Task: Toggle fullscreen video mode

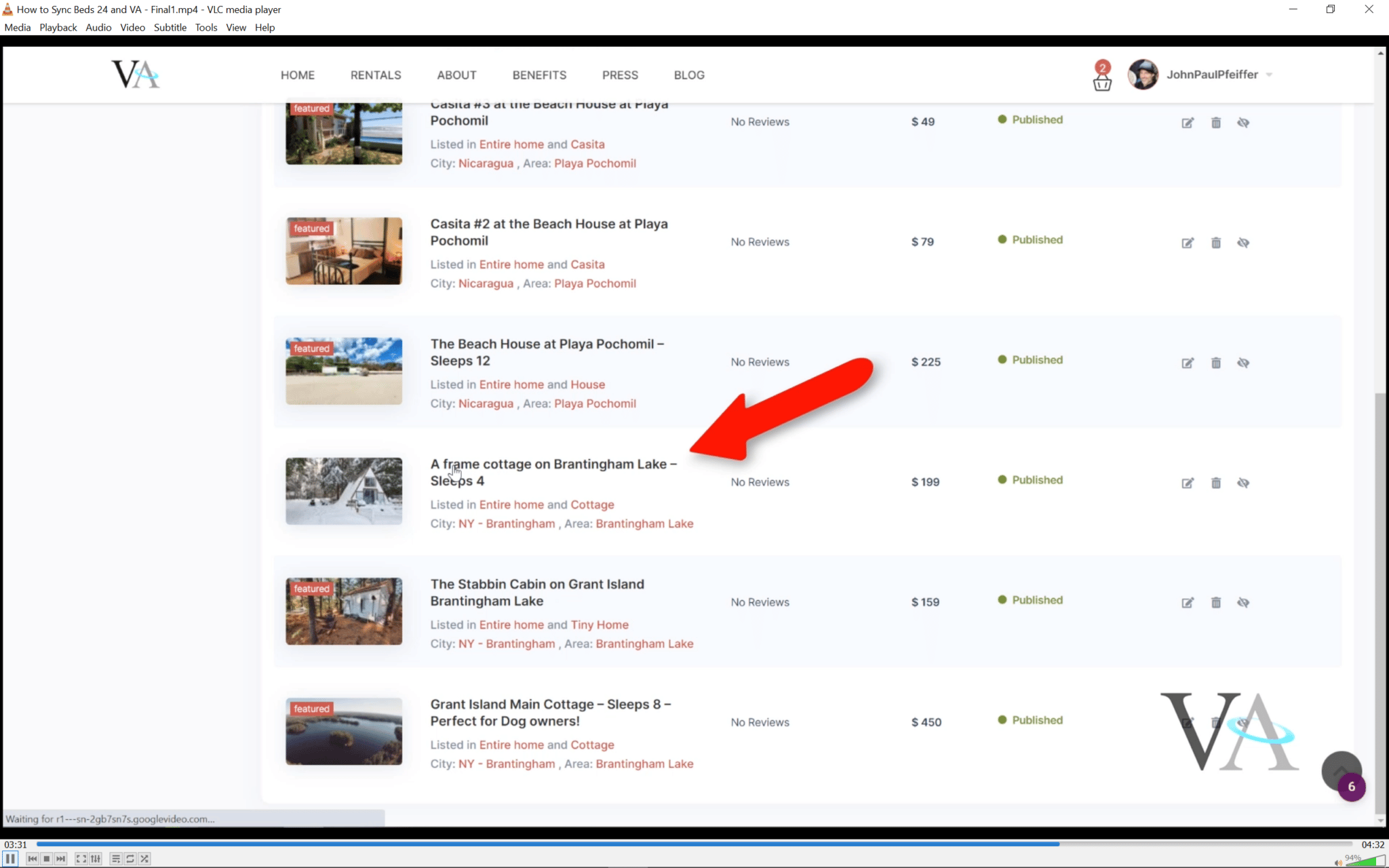Action: click(x=81, y=859)
